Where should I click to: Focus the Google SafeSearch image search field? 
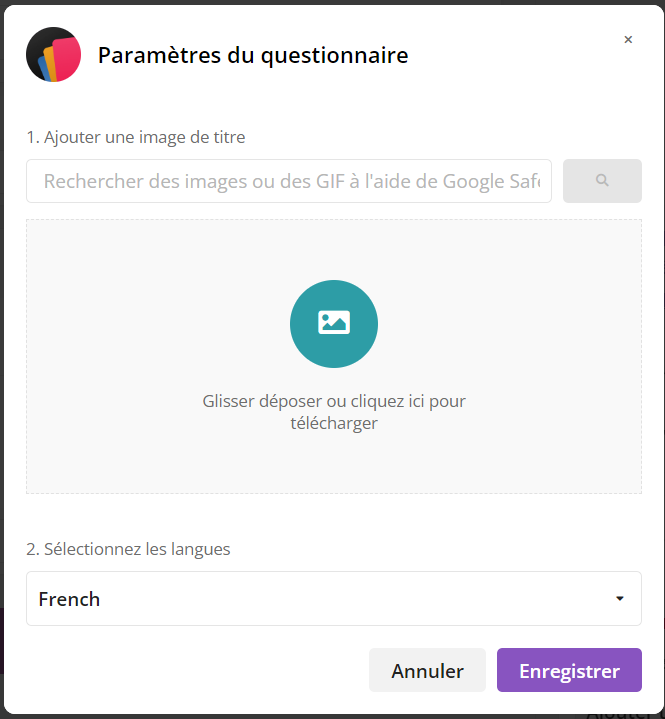coord(289,181)
